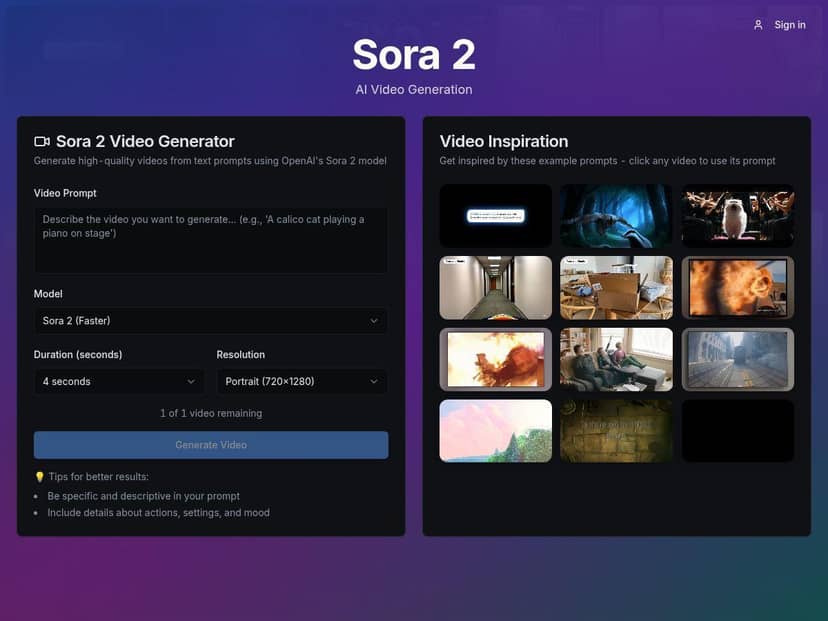Click the lightbulb tips icon
Screen dimensions: 828x621
point(39,477)
